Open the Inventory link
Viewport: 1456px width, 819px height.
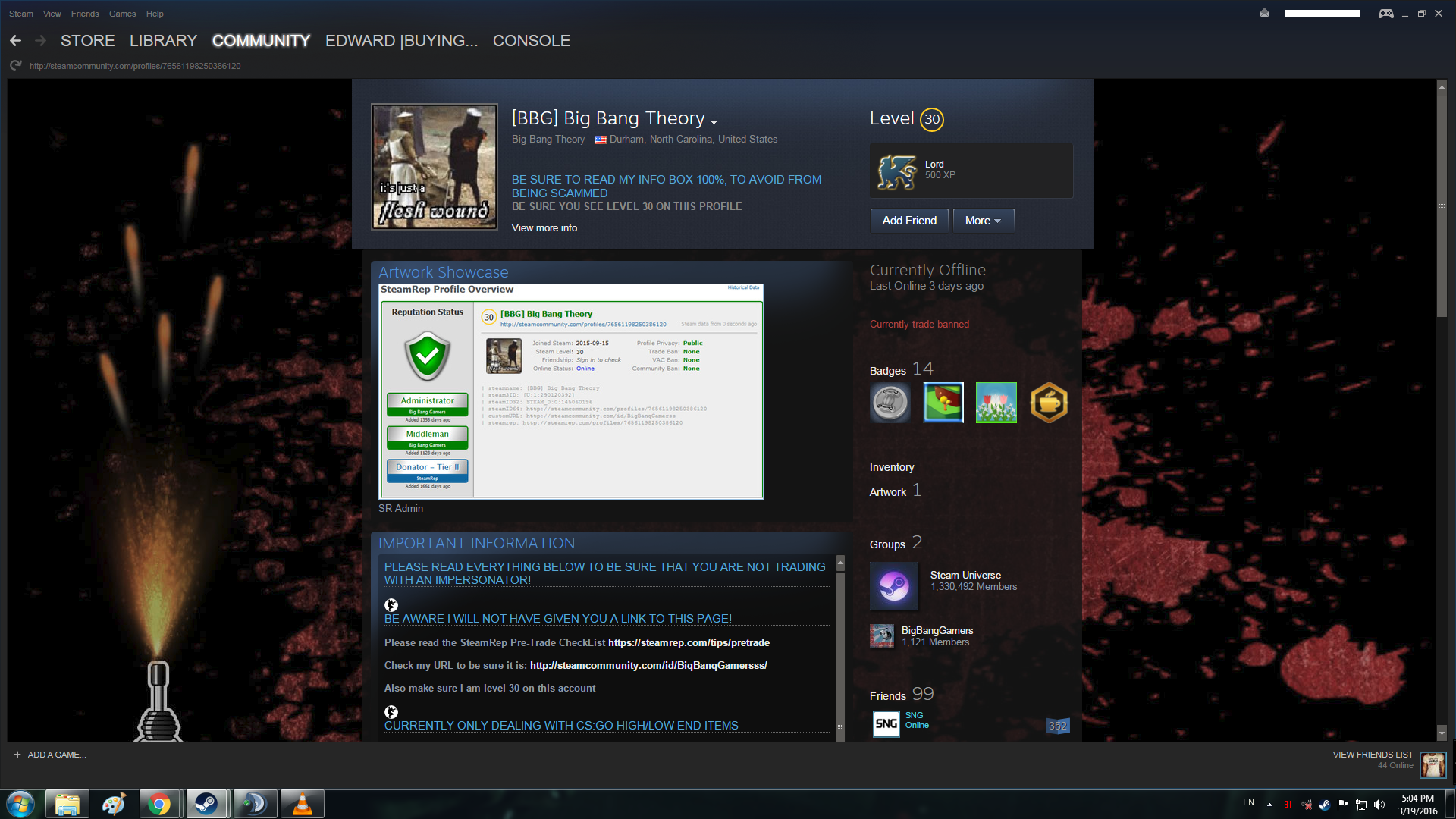click(892, 467)
